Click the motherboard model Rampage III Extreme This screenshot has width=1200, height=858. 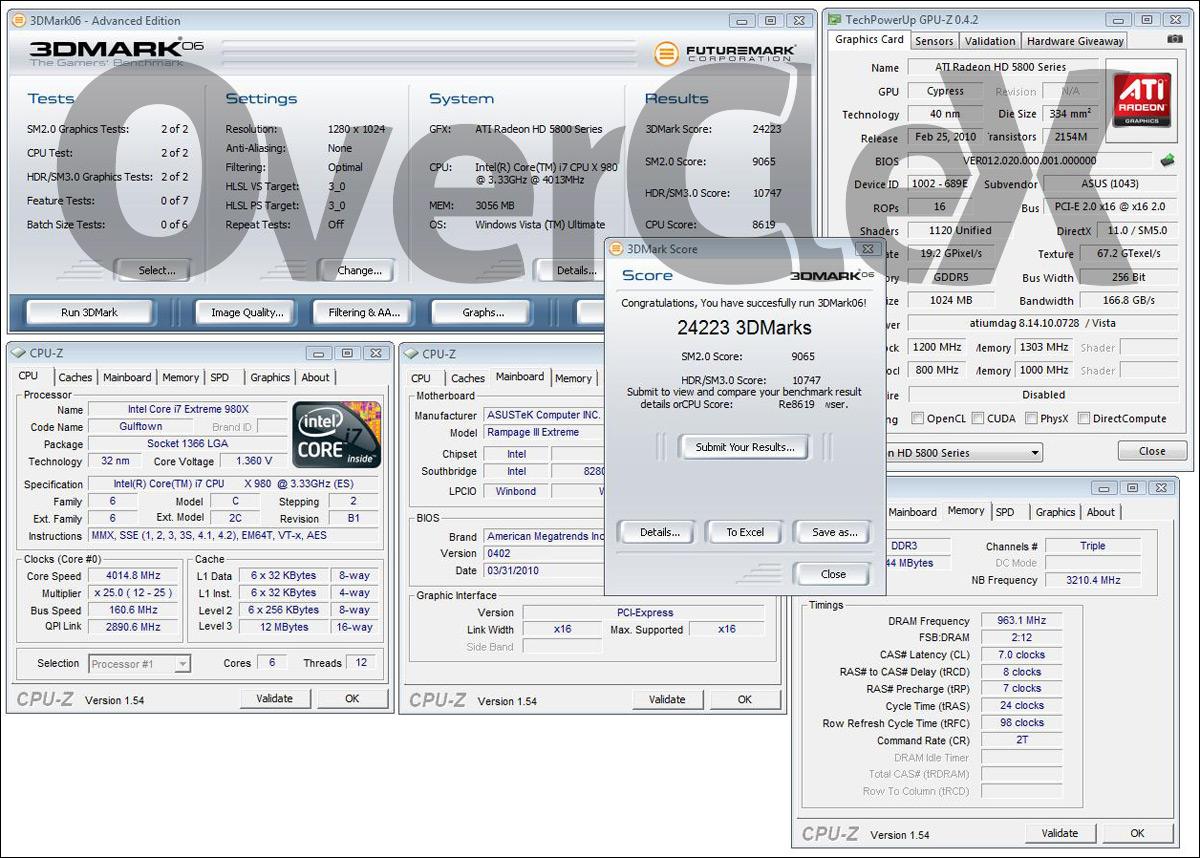pyautogui.click(x=545, y=433)
